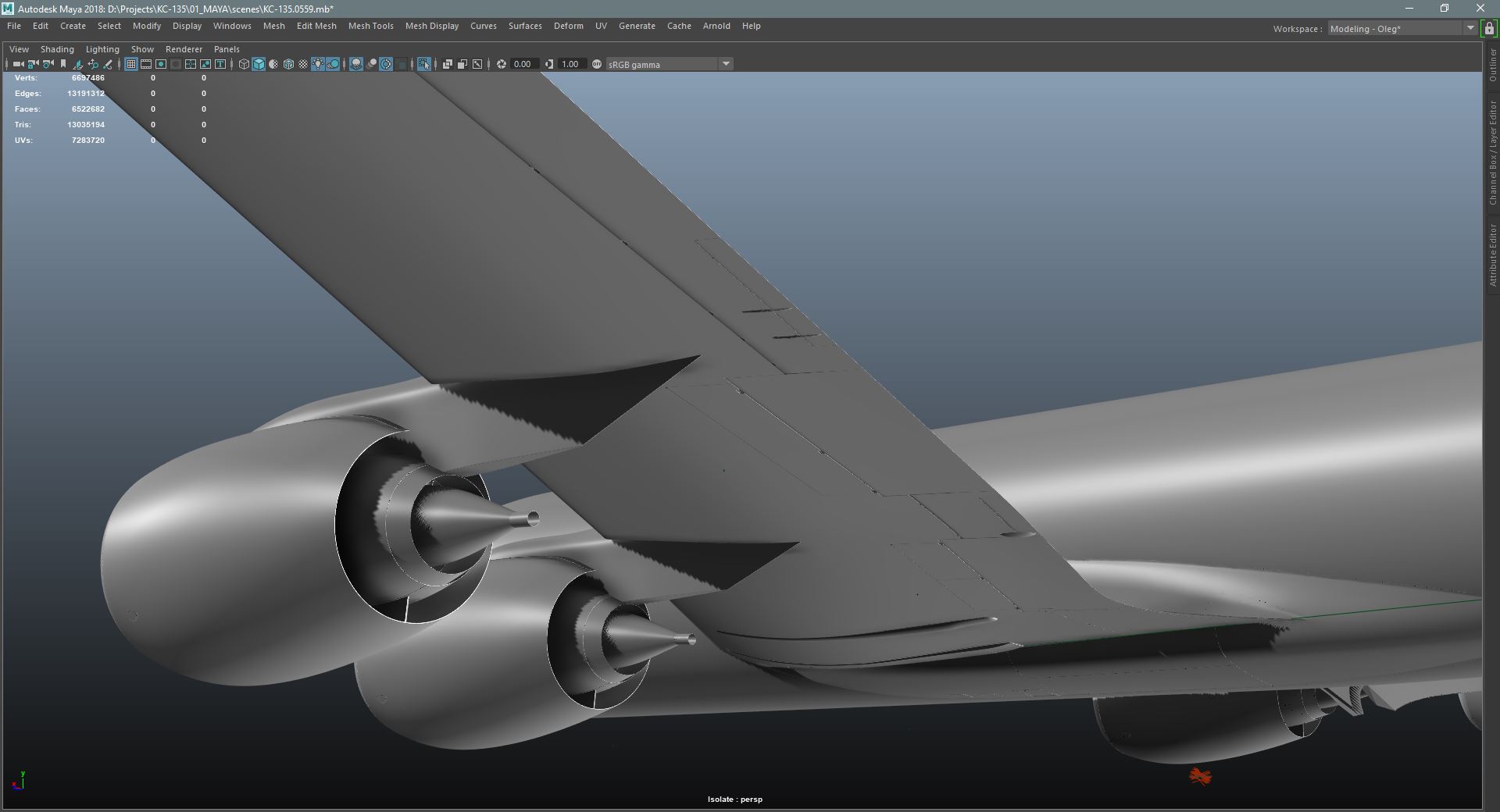
Task: Open the Arnold menu
Action: pos(716,26)
